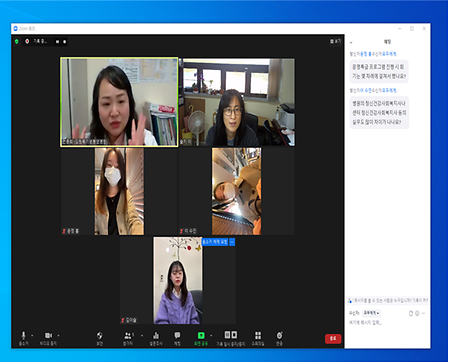This screenshot has height=364, width=450.
Task: Open share options arrow beside Share Screen
Action: click(x=211, y=335)
